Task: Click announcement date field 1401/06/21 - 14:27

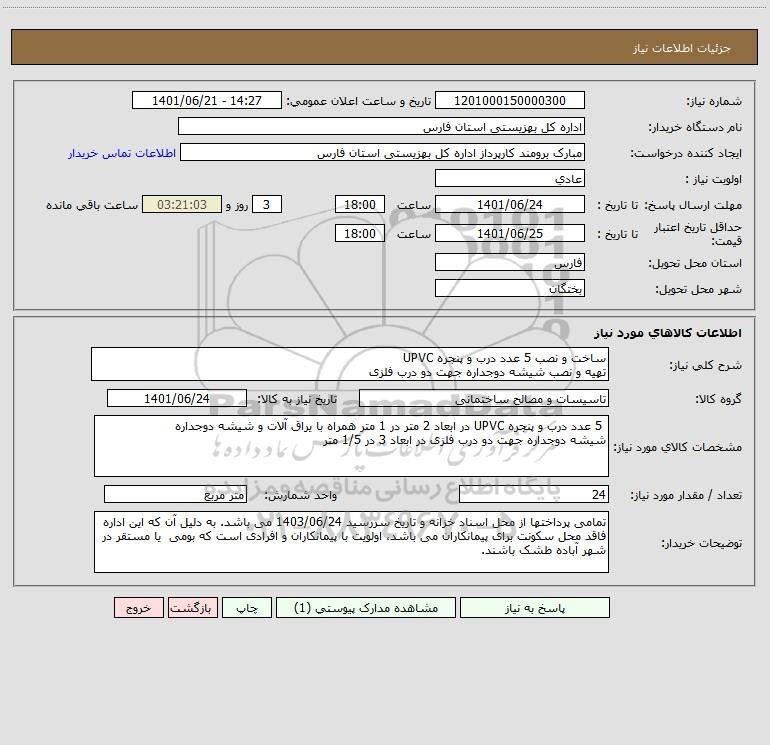Action: coord(207,100)
